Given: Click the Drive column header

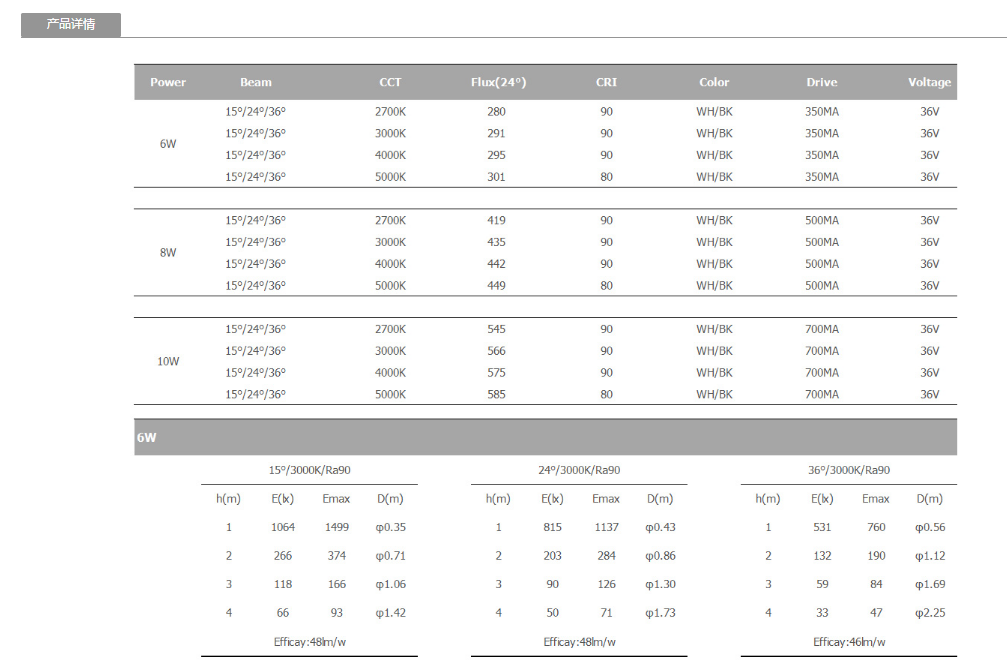Looking at the screenshot, I should [x=822, y=82].
